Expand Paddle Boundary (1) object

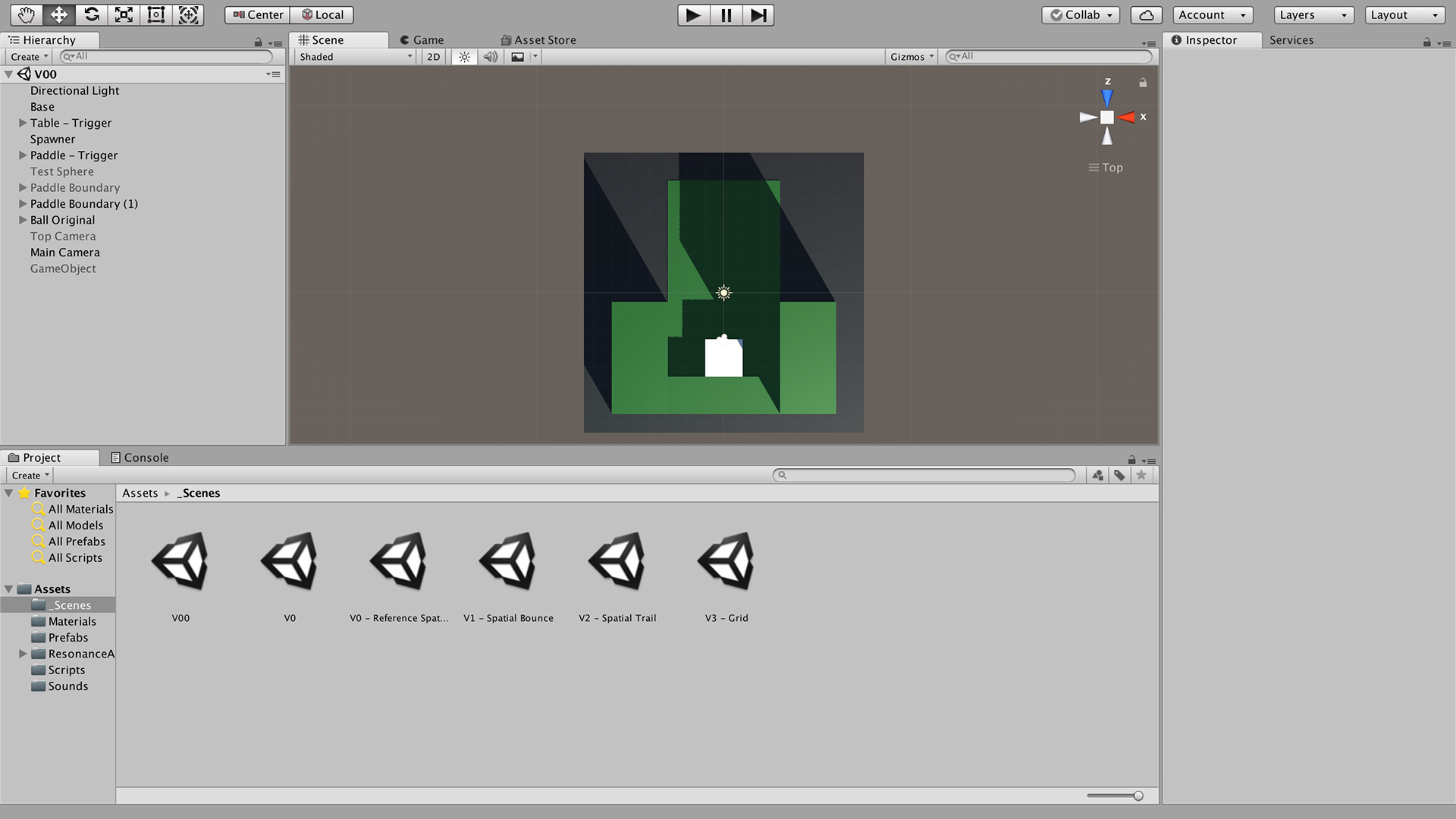coord(23,204)
